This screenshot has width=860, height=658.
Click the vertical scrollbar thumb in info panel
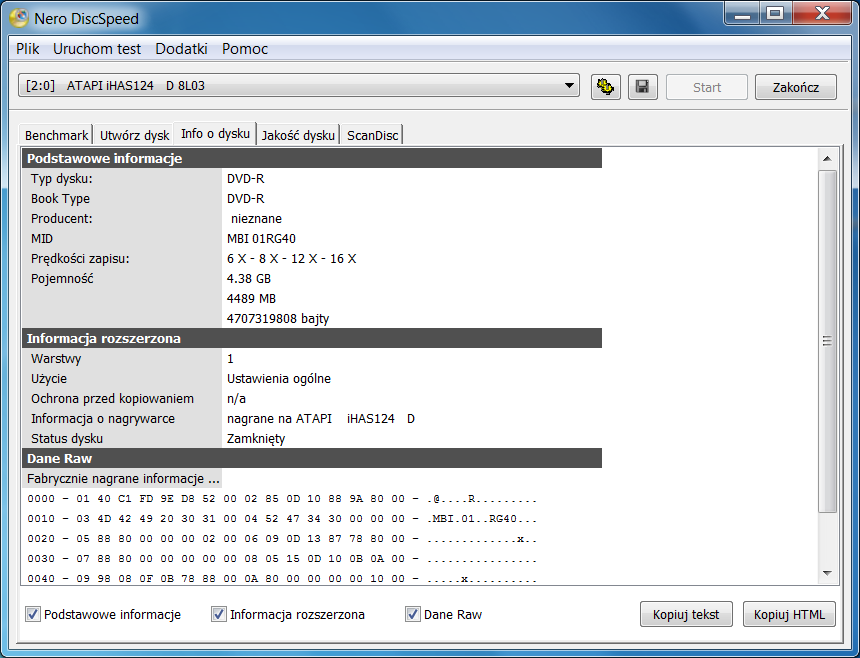click(x=827, y=341)
